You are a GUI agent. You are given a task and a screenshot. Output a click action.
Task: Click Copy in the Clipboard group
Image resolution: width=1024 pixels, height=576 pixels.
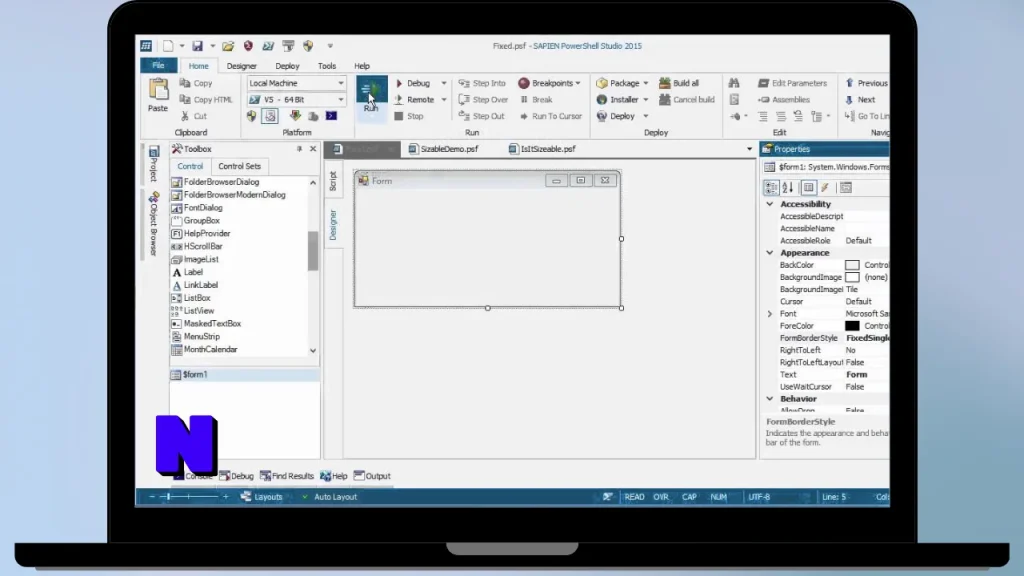click(x=196, y=84)
